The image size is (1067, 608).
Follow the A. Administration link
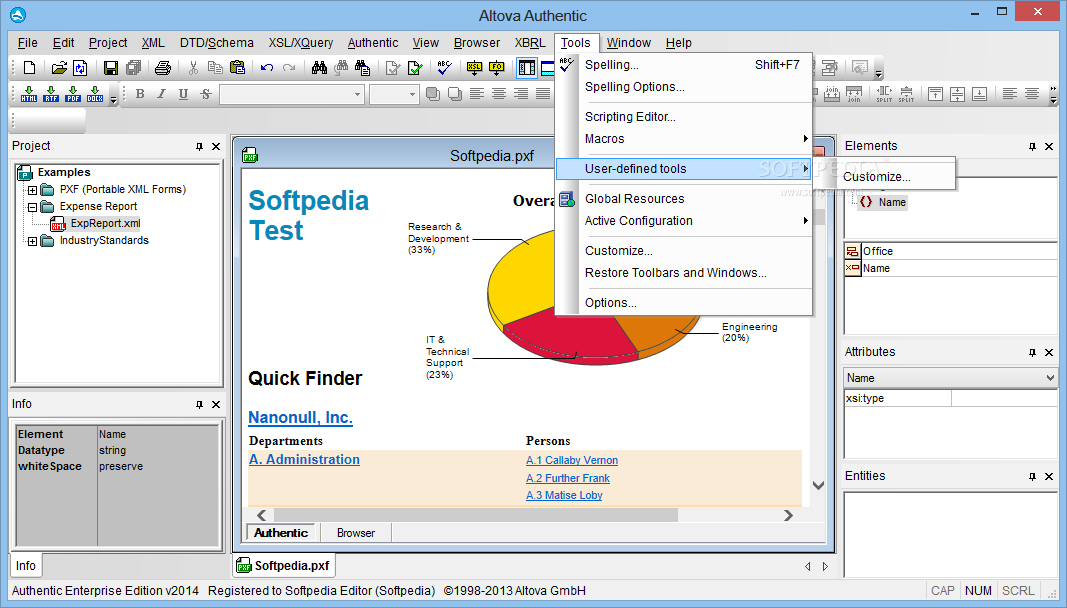tap(304, 460)
